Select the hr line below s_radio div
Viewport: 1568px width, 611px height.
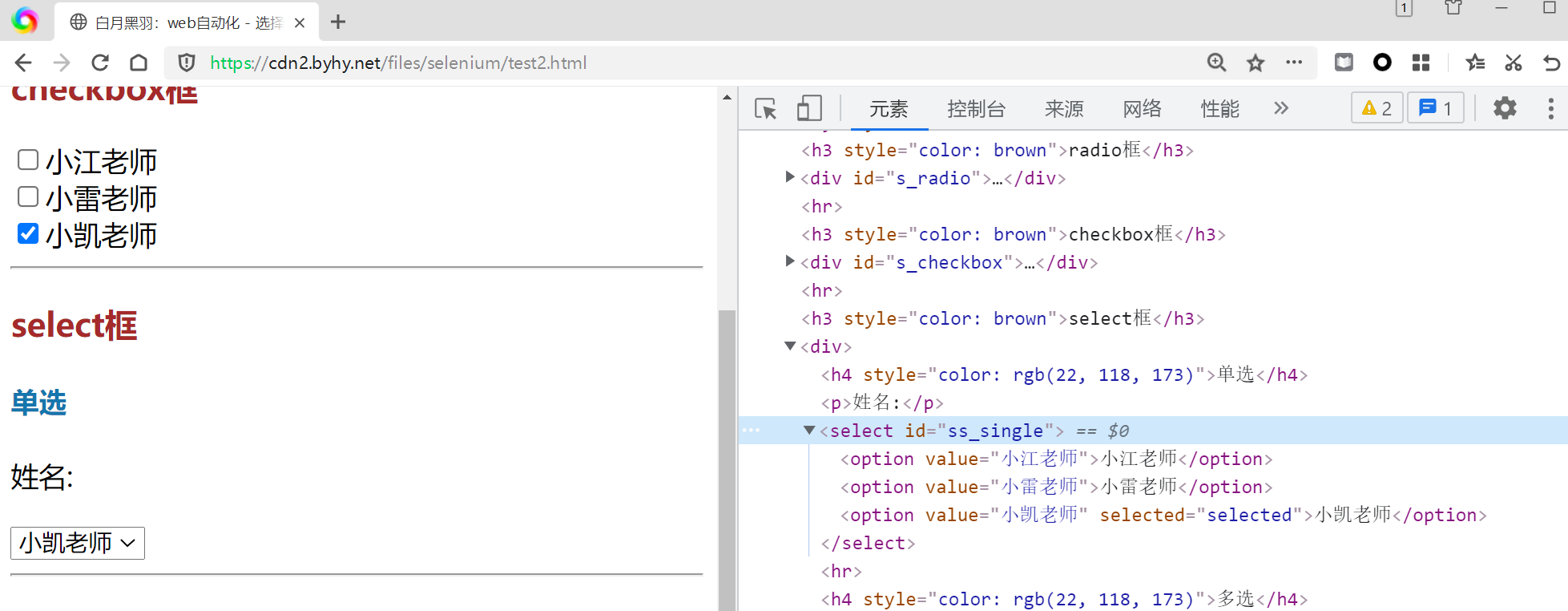coord(822,206)
